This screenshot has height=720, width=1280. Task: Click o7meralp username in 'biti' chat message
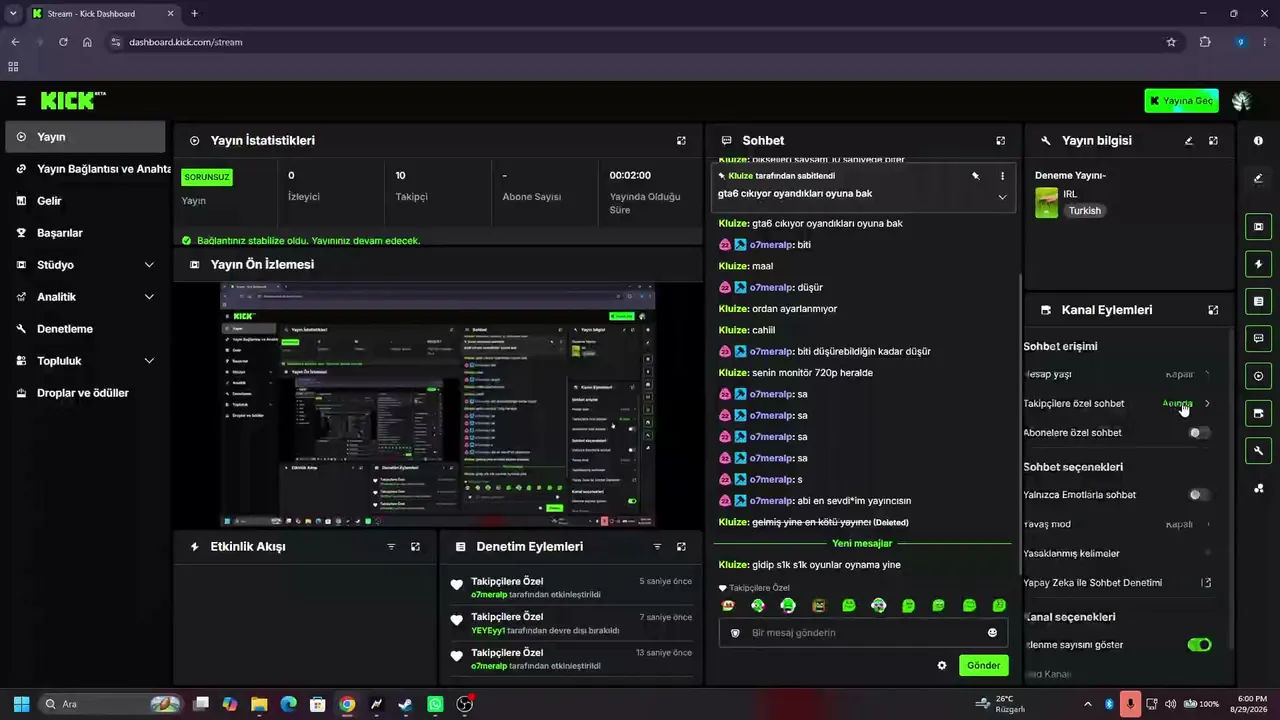(x=771, y=245)
